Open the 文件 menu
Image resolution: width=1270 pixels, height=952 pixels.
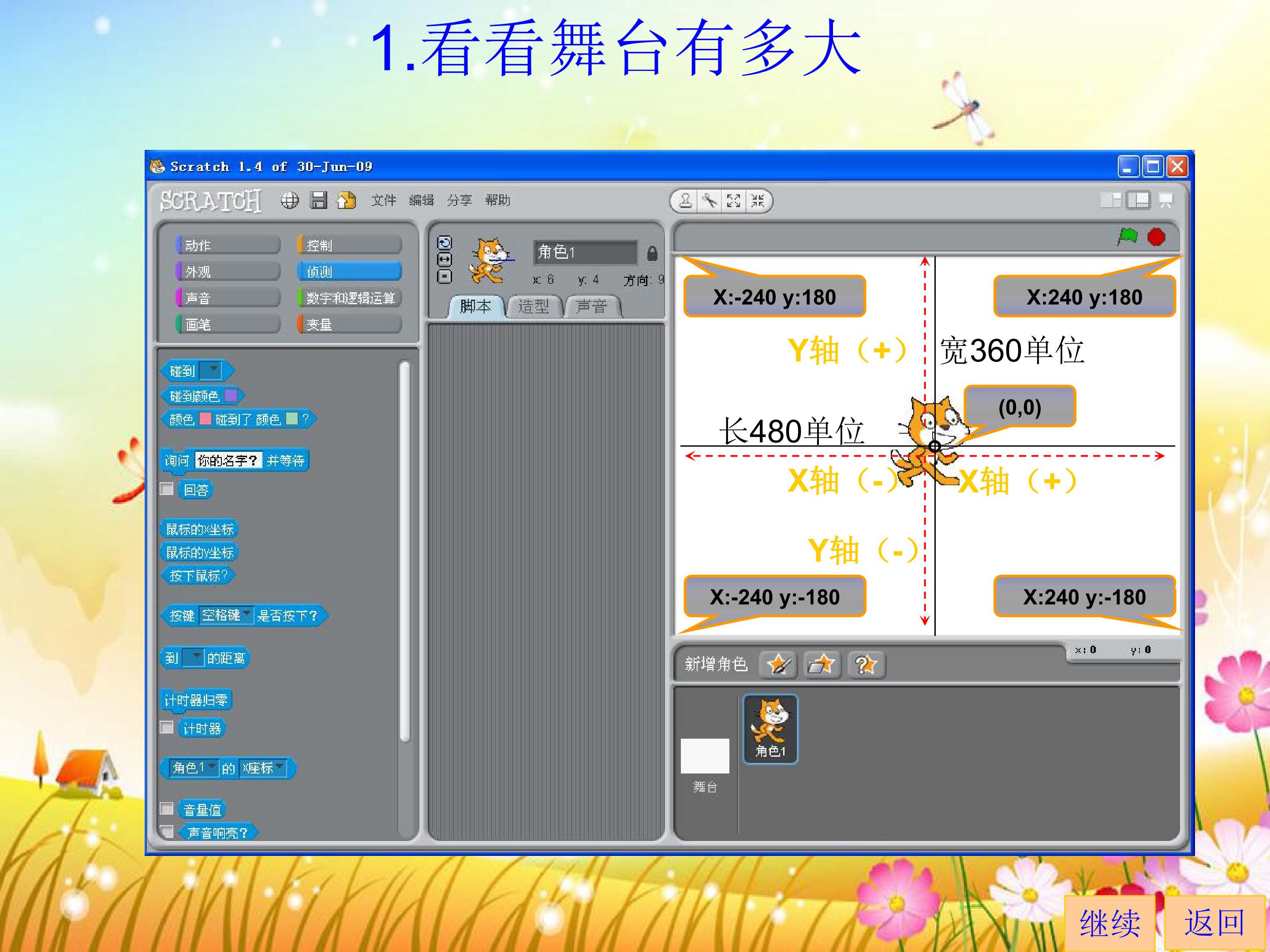click(383, 200)
